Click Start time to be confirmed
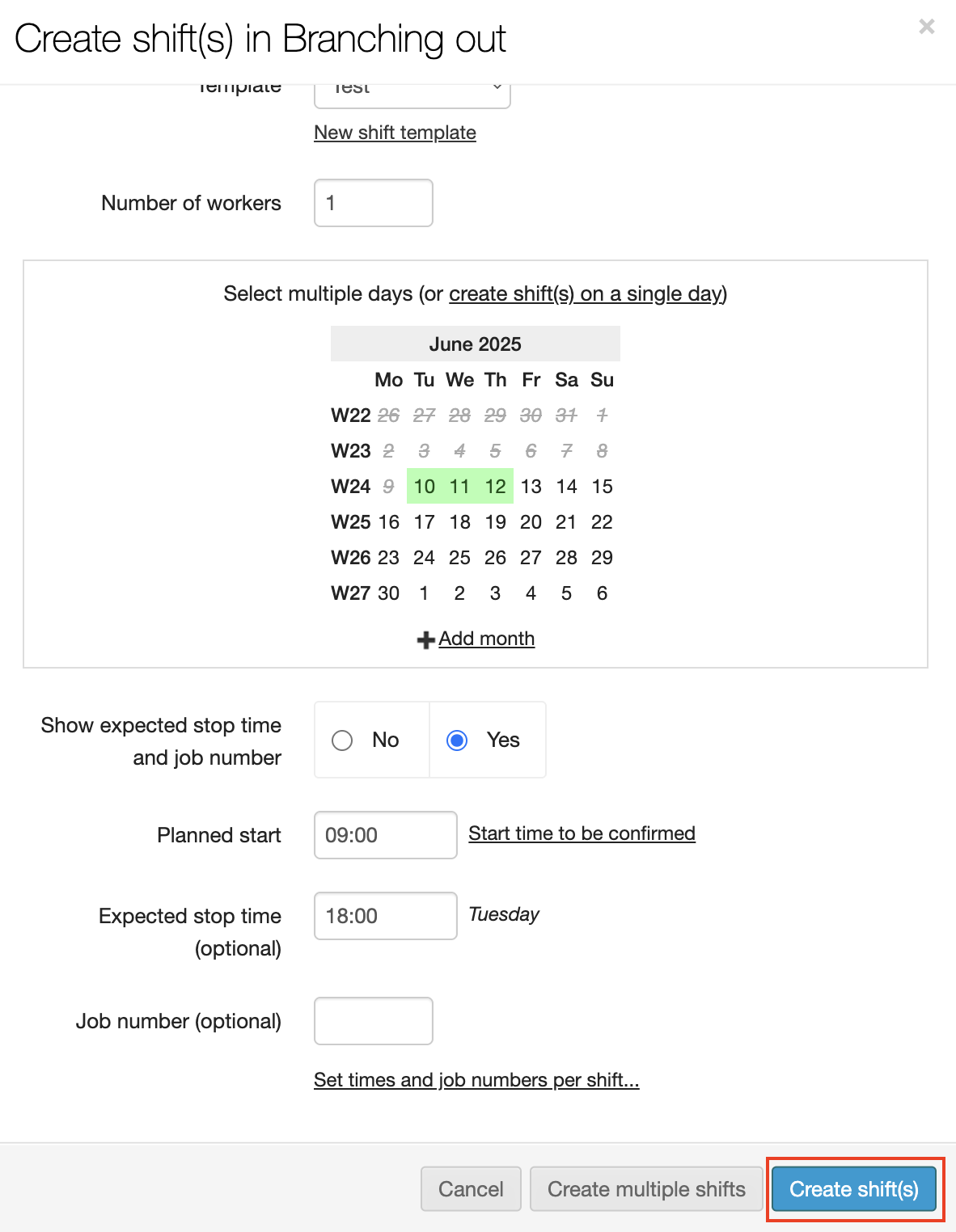 pyautogui.click(x=582, y=833)
